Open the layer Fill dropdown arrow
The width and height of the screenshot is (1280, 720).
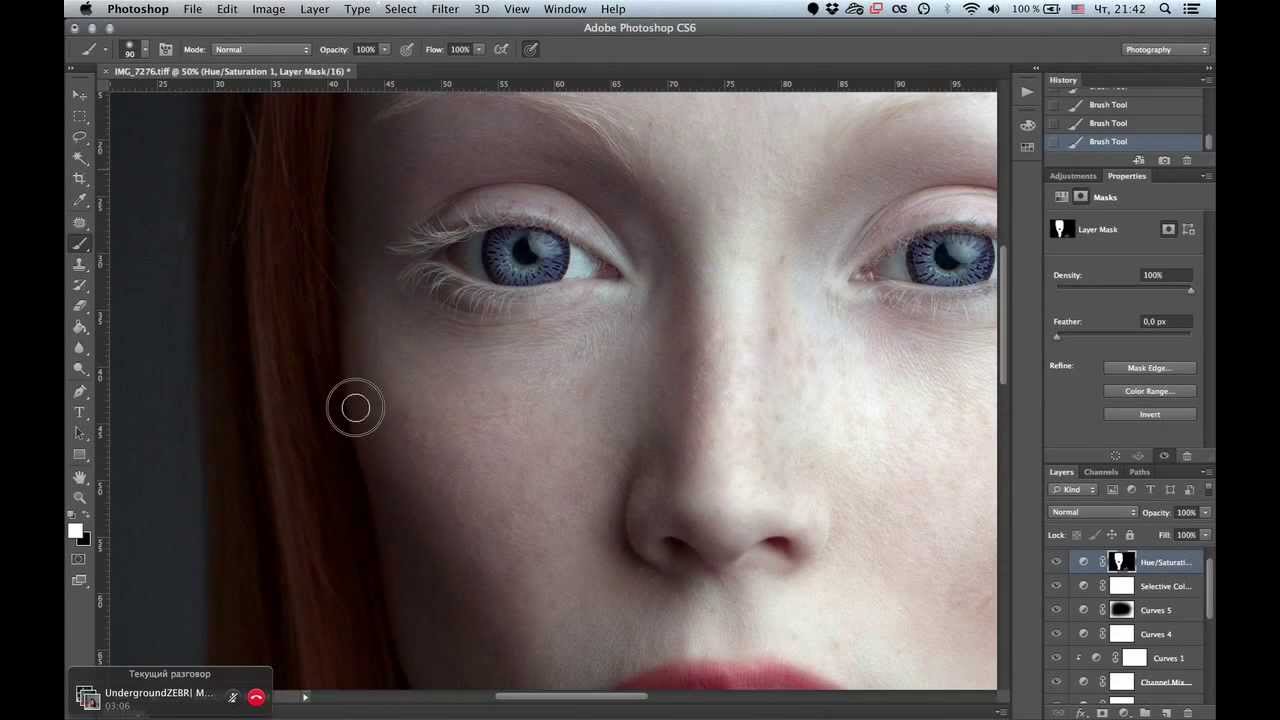click(1205, 535)
